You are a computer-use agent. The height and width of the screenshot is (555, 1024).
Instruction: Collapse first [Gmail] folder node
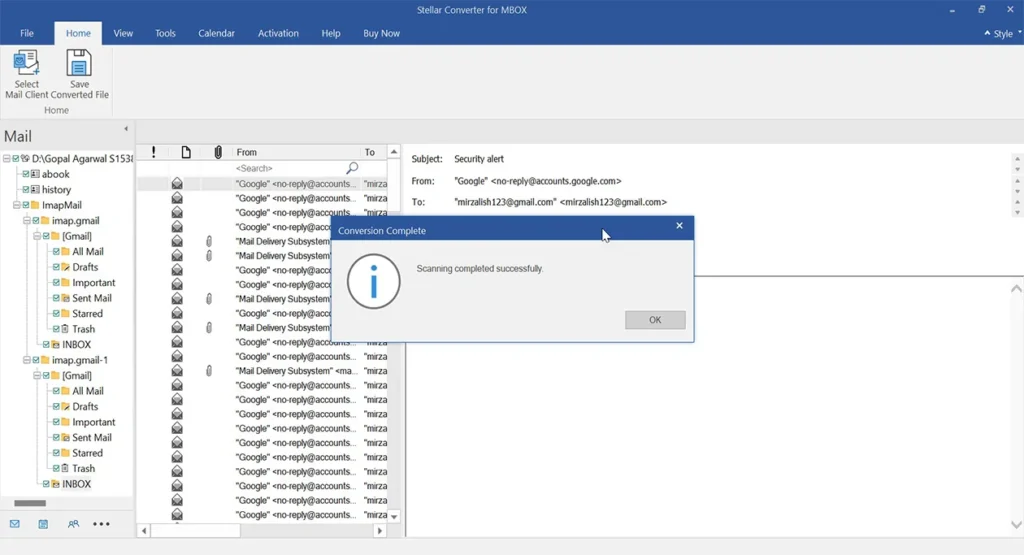point(37,236)
